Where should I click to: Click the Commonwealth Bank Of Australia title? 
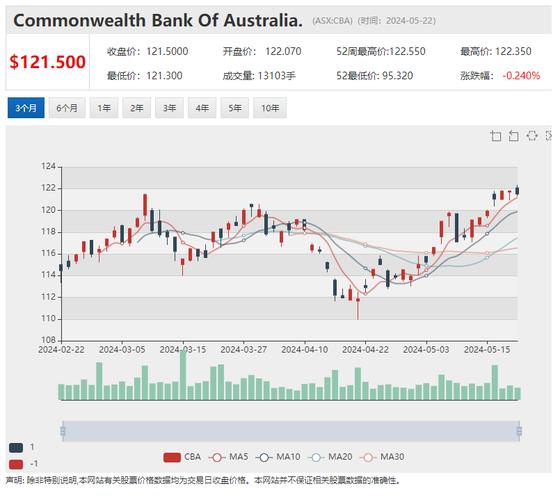click(x=158, y=20)
